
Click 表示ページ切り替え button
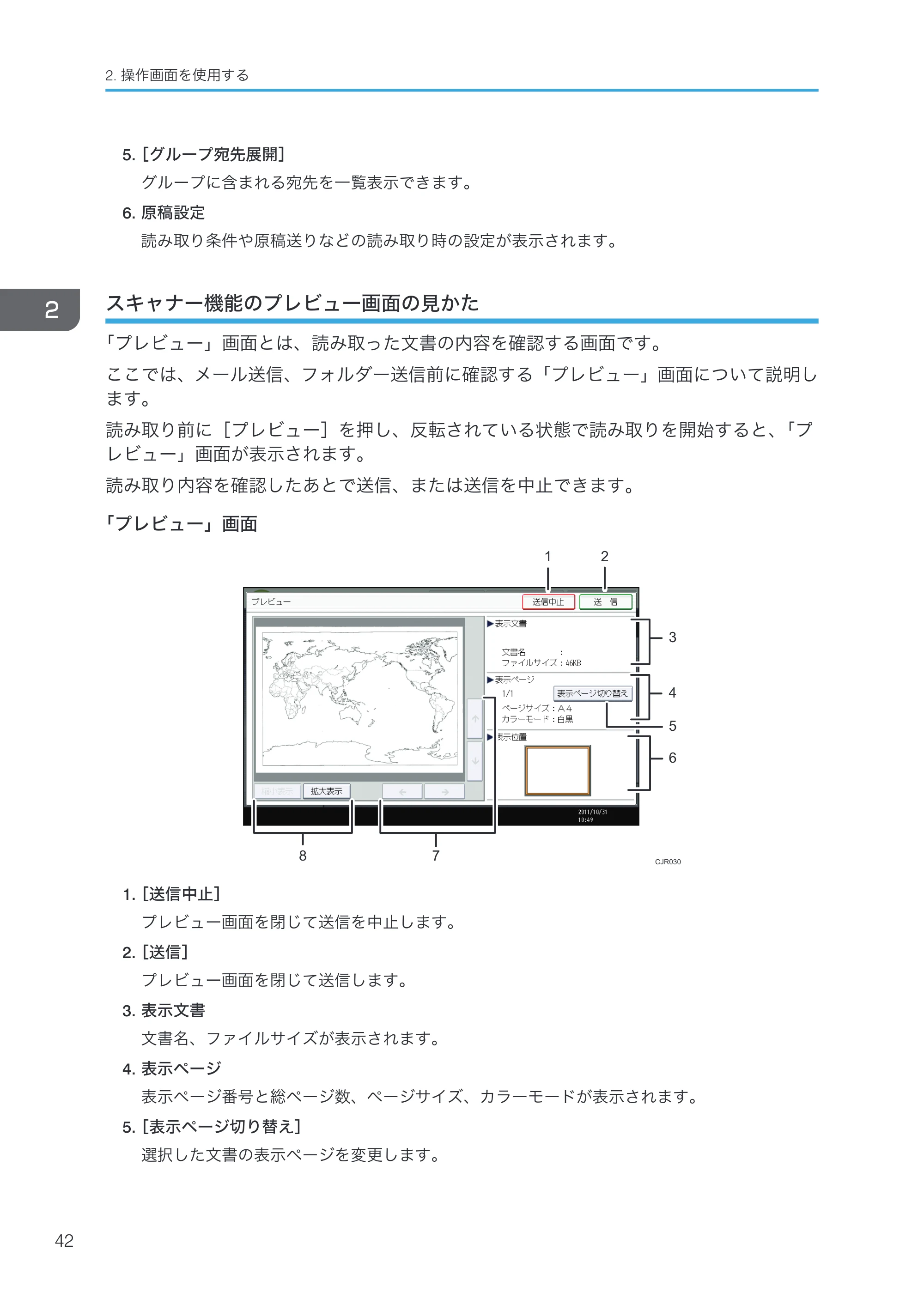coord(592,693)
